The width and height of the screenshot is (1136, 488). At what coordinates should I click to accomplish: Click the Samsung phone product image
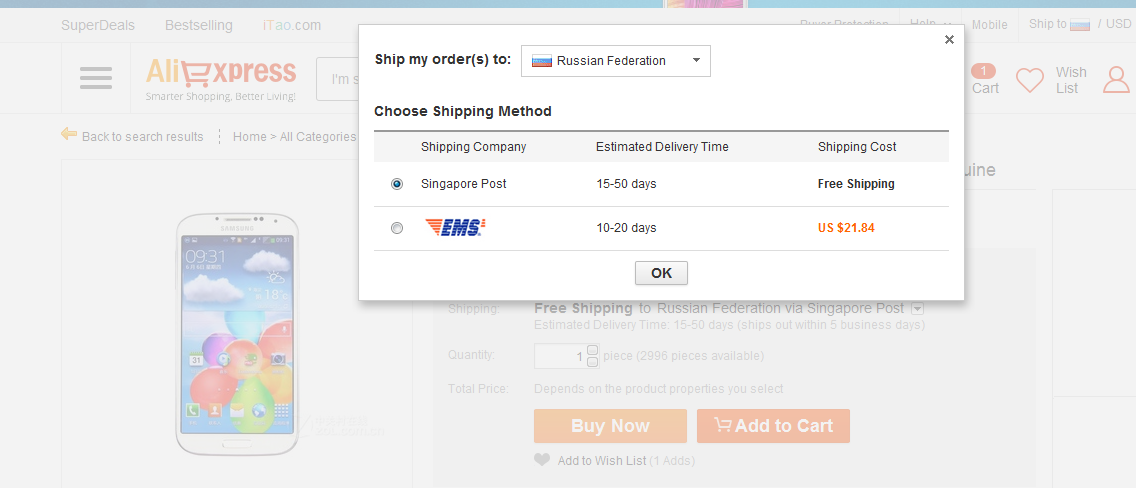pyautogui.click(x=237, y=335)
